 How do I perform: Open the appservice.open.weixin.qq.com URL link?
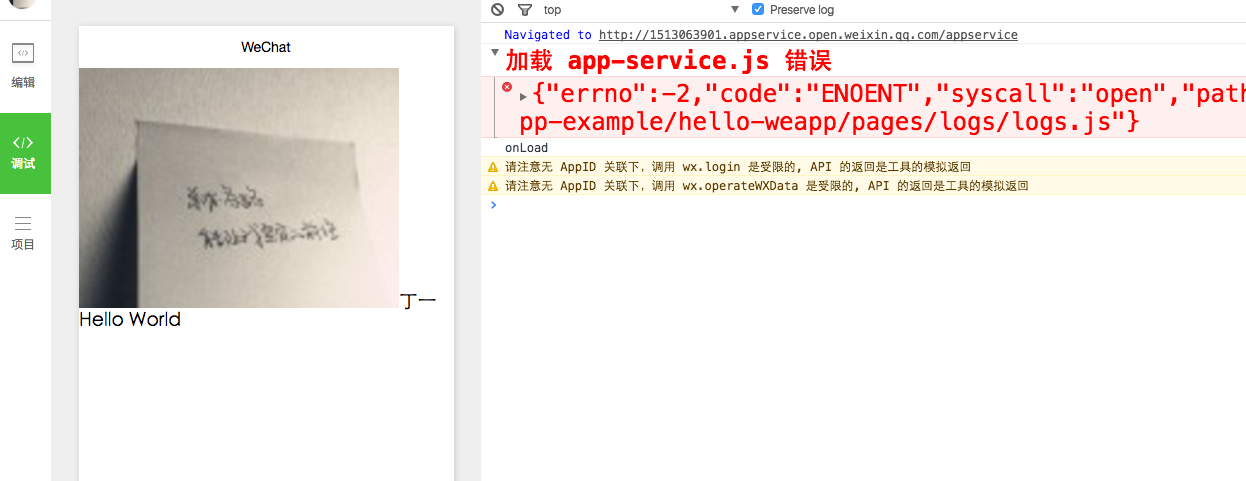[807, 35]
